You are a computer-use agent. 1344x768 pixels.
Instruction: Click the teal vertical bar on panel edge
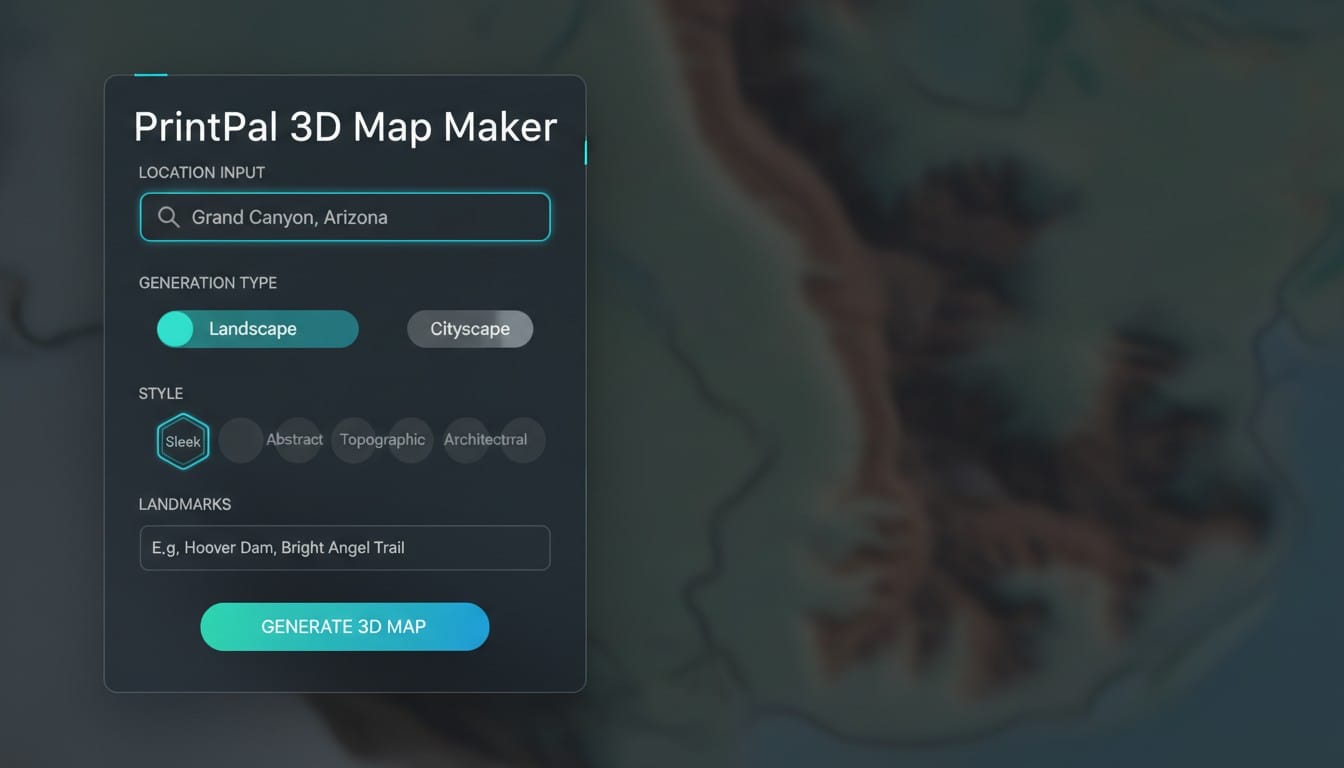tap(585, 152)
